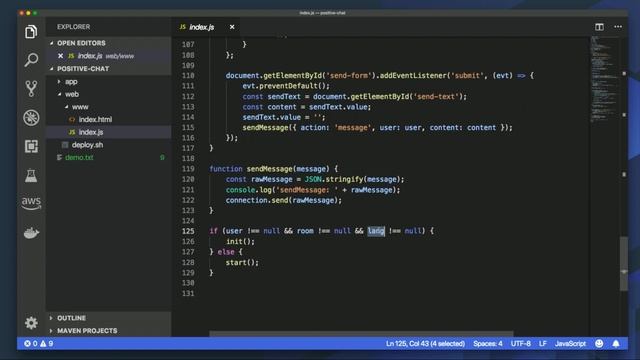Viewport: 640px width, 360px height.
Task: Open the Test beaker view
Action: coord(31,176)
